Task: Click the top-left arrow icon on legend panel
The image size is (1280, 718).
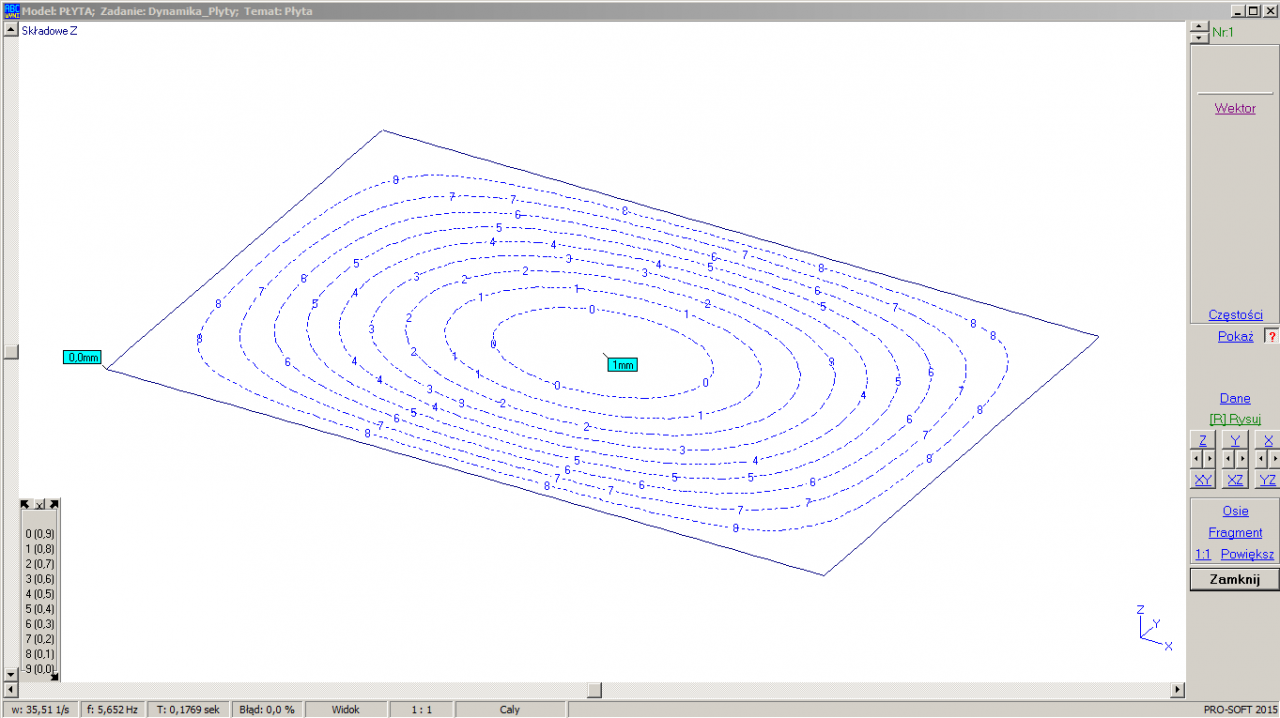Action: (x=26, y=504)
